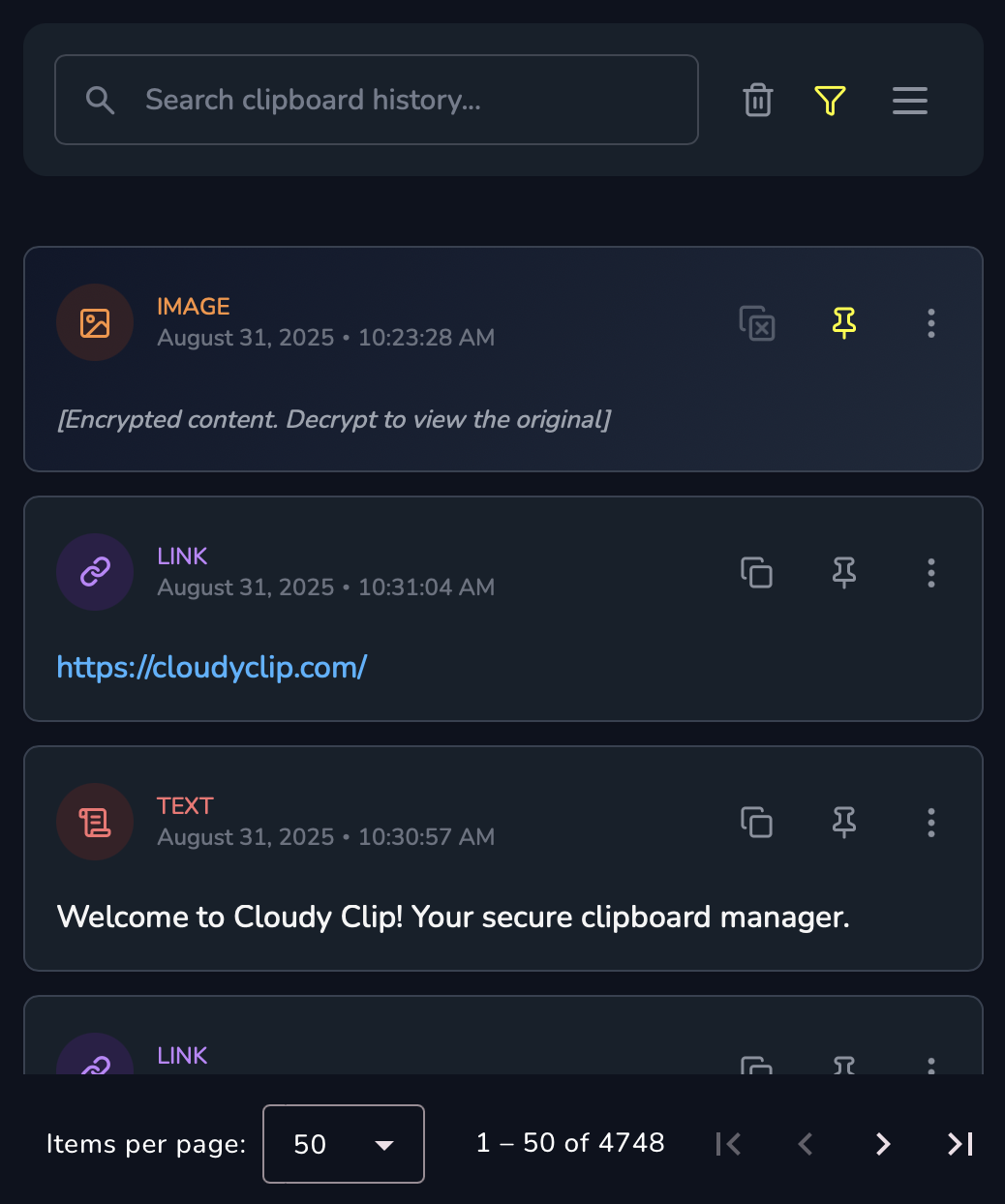Image resolution: width=1005 pixels, height=1204 pixels.
Task: Open more options for cloudyclip.com link clip
Action: pos(930,573)
